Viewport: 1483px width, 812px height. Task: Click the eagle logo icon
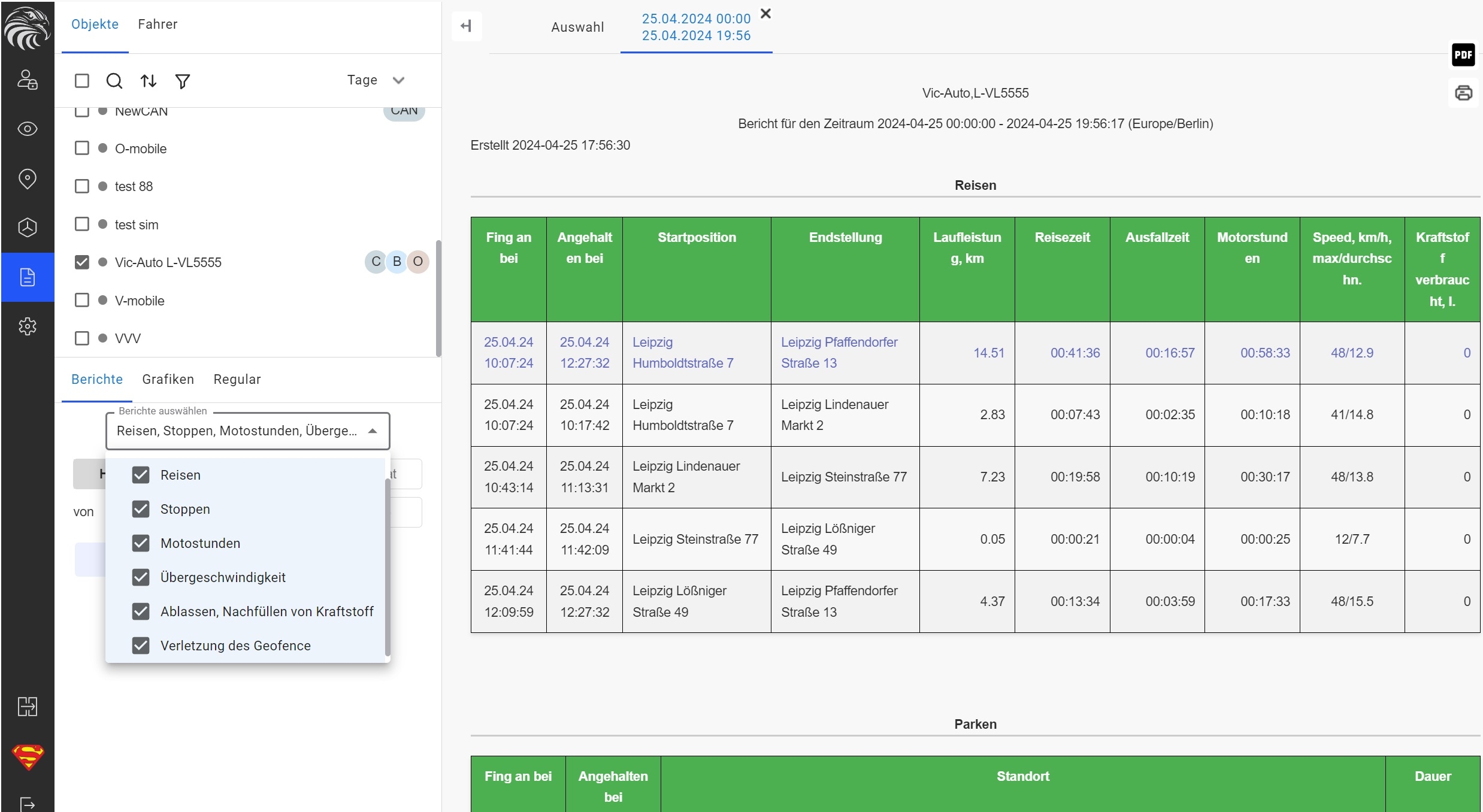pyautogui.click(x=27, y=28)
